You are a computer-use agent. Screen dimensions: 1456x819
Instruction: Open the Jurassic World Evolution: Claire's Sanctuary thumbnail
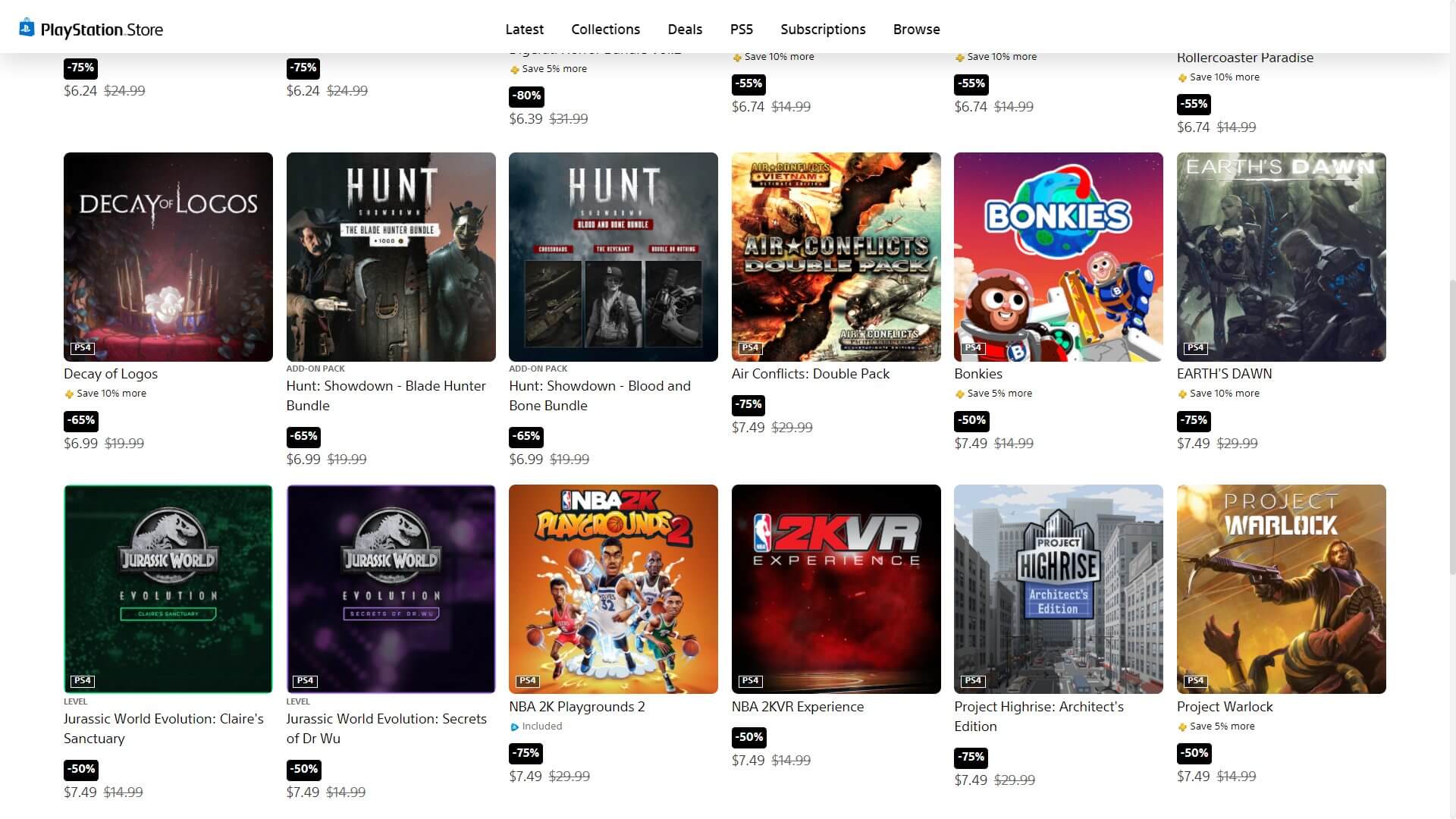click(168, 588)
